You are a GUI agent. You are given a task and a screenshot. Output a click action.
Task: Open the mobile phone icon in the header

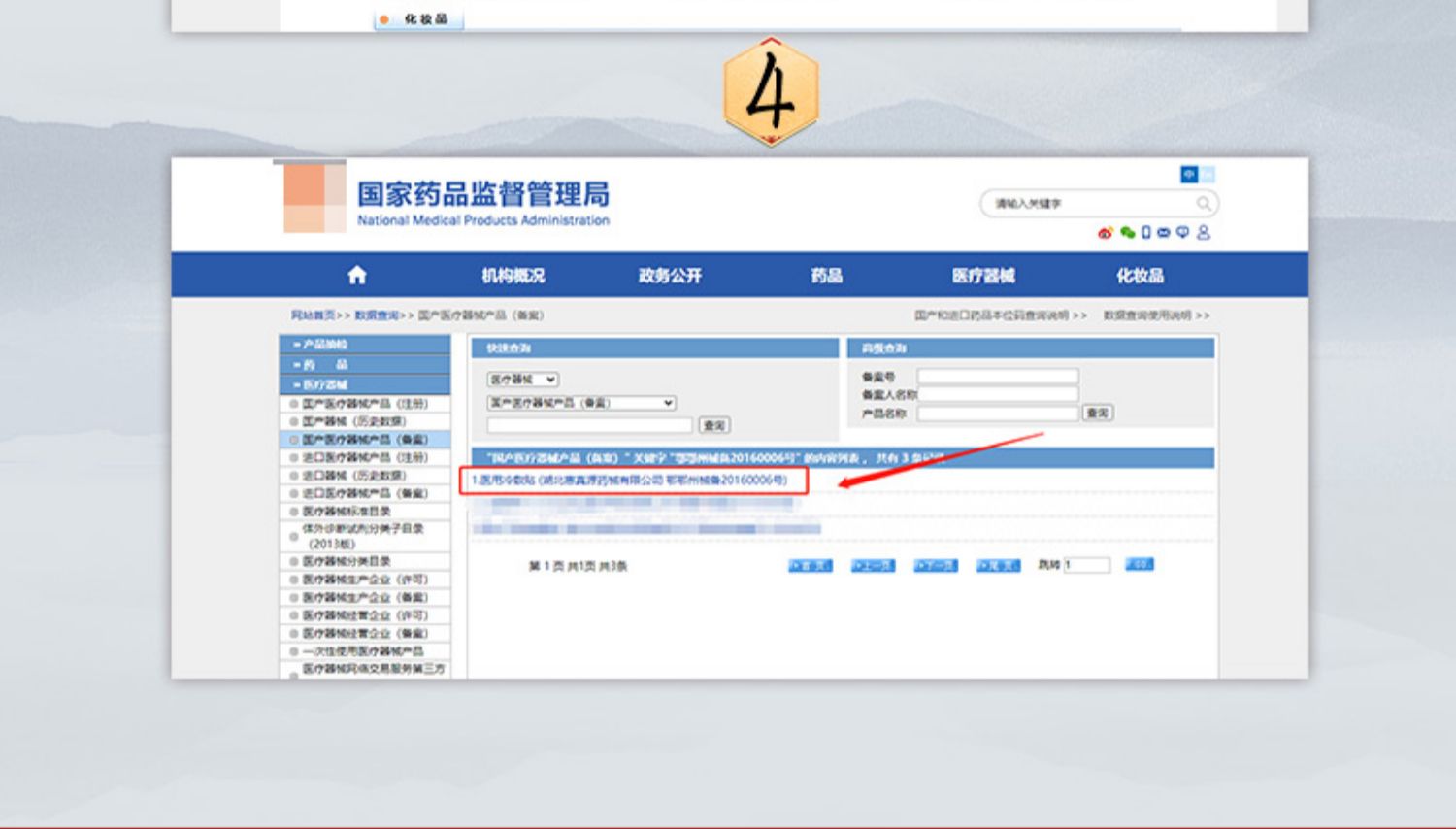point(1146,233)
